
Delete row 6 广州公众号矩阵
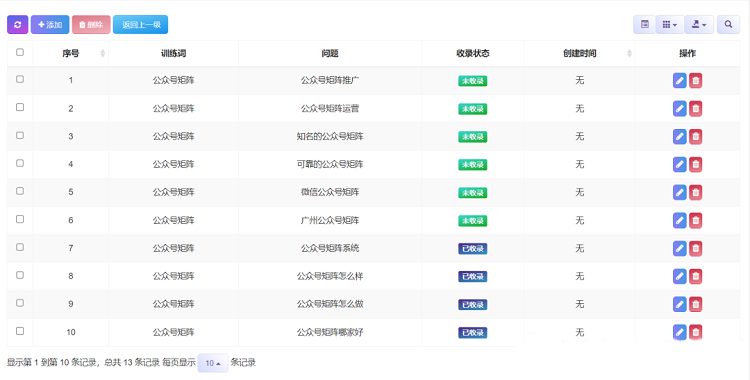(695, 220)
